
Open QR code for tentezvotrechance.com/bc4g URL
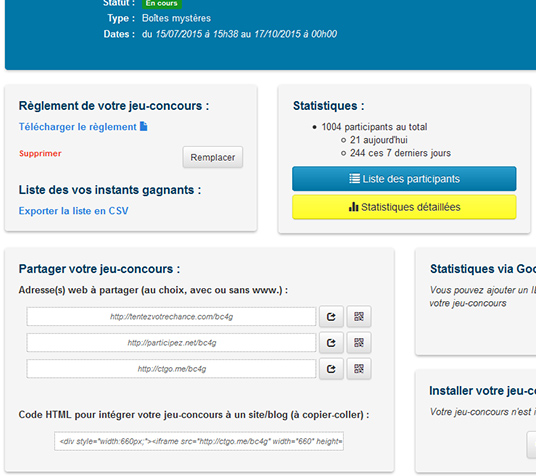click(x=359, y=317)
